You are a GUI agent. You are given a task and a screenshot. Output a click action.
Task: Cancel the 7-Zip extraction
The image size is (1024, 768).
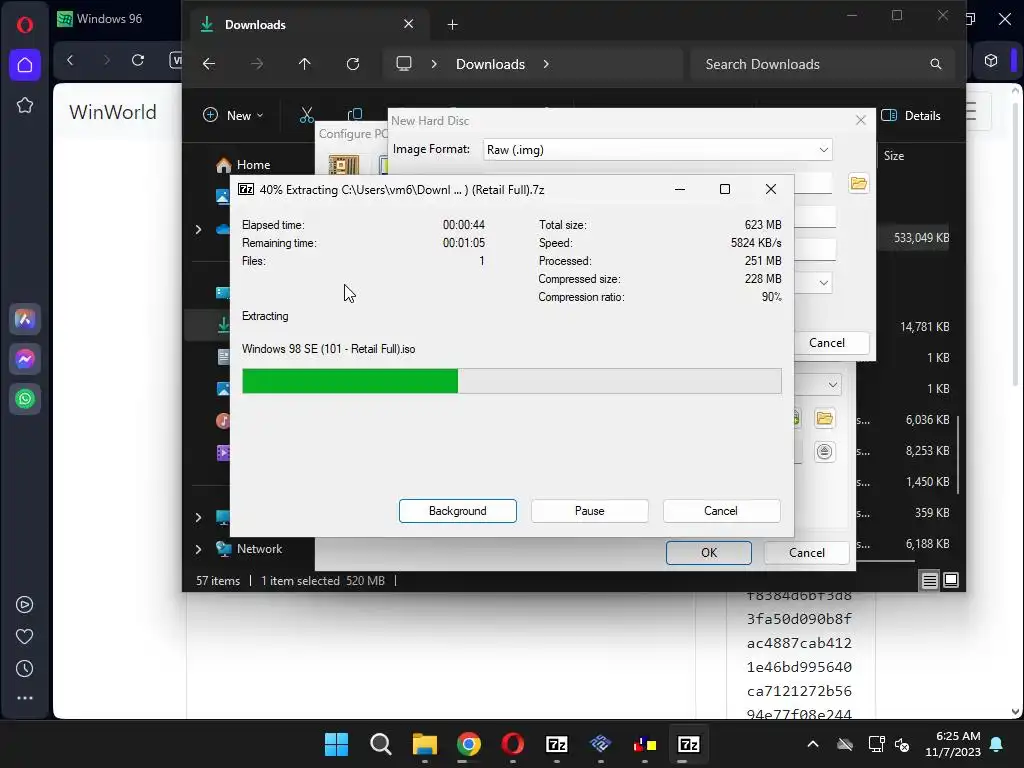coord(721,511)
